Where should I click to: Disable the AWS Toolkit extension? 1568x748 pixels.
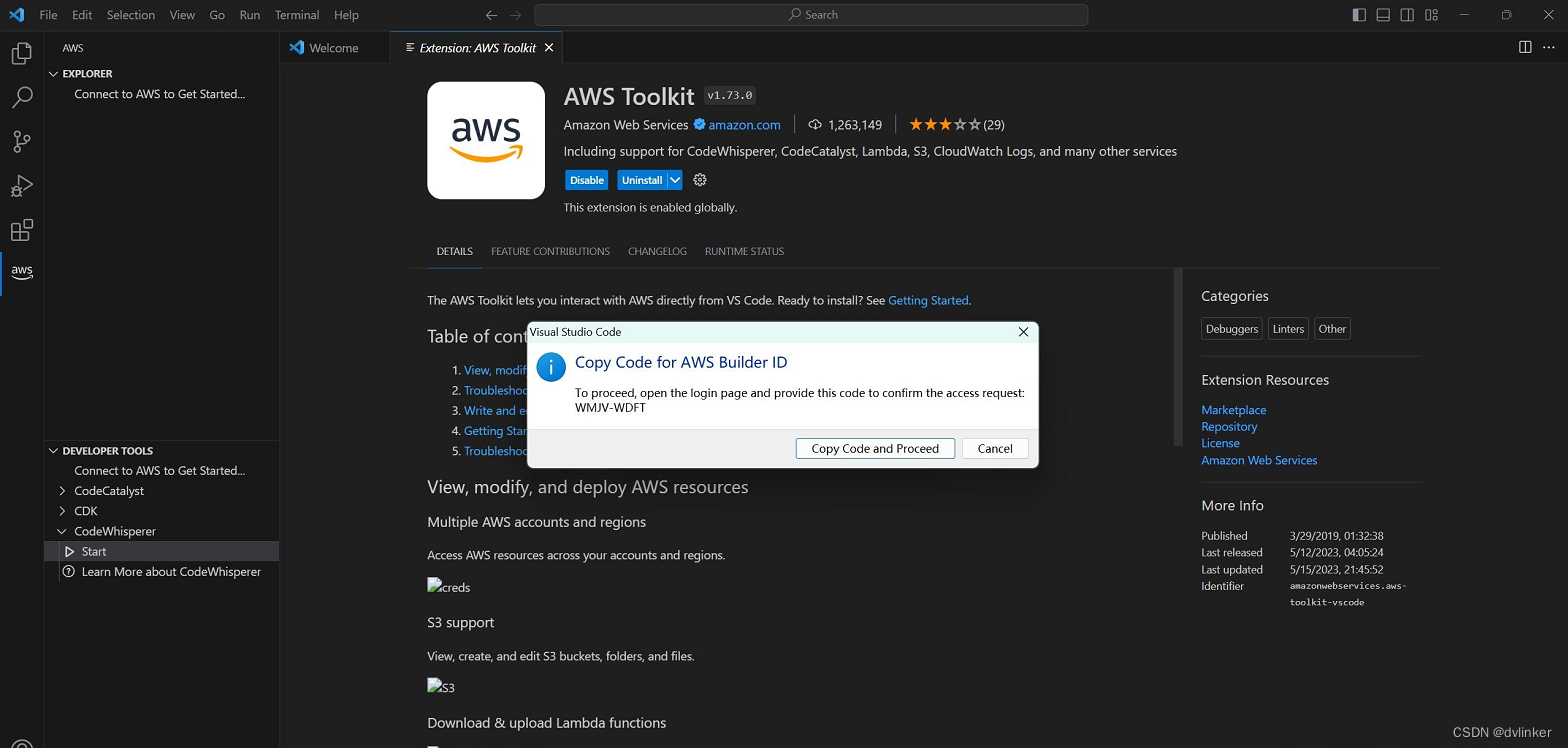tap(587, 180)
